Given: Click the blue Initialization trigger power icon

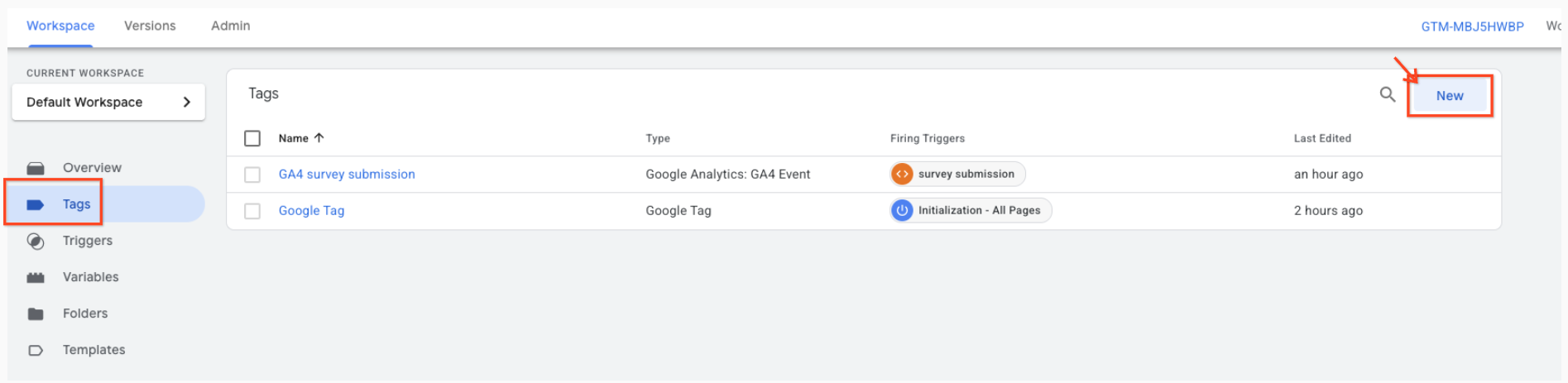Looking at the screenshot, I should coord(902,210).
